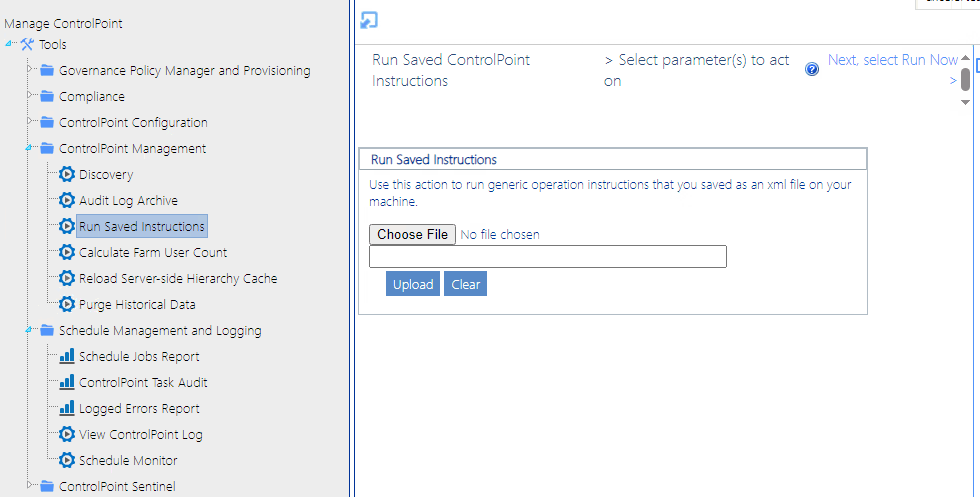Click the Calculate Farm User Count icon

67,253
